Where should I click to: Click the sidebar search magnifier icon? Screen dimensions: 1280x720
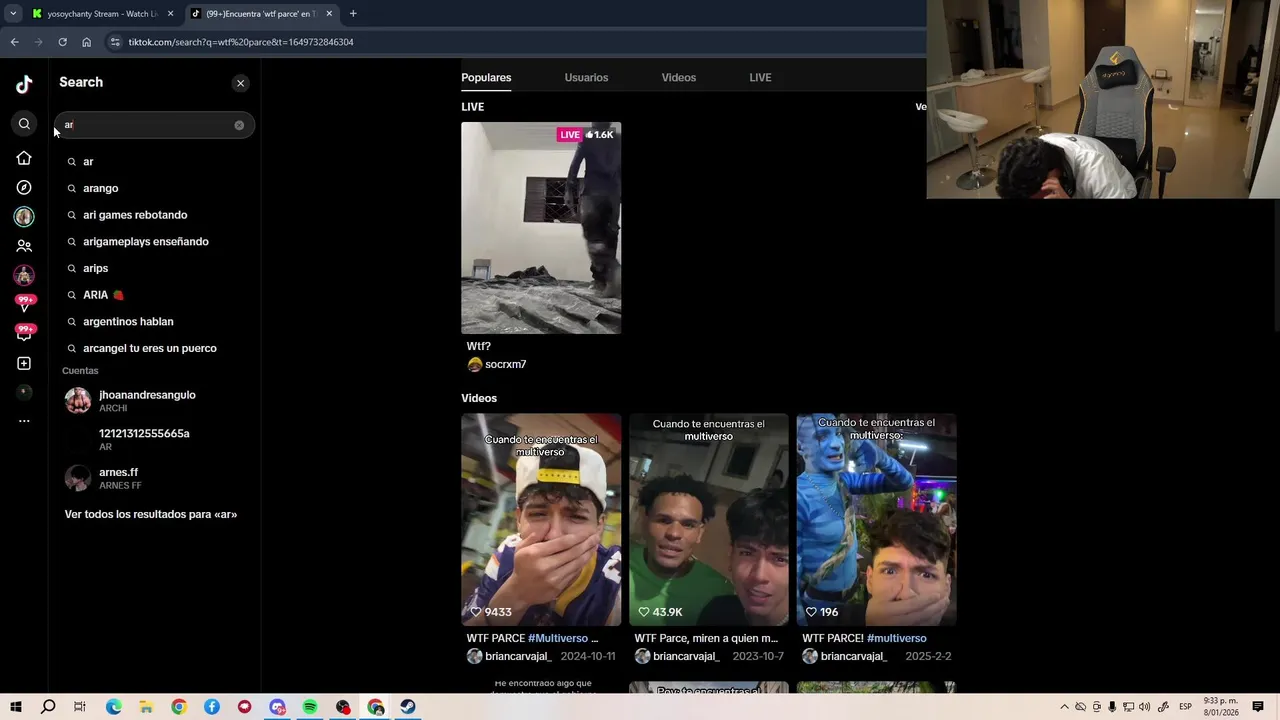(24, 124)
